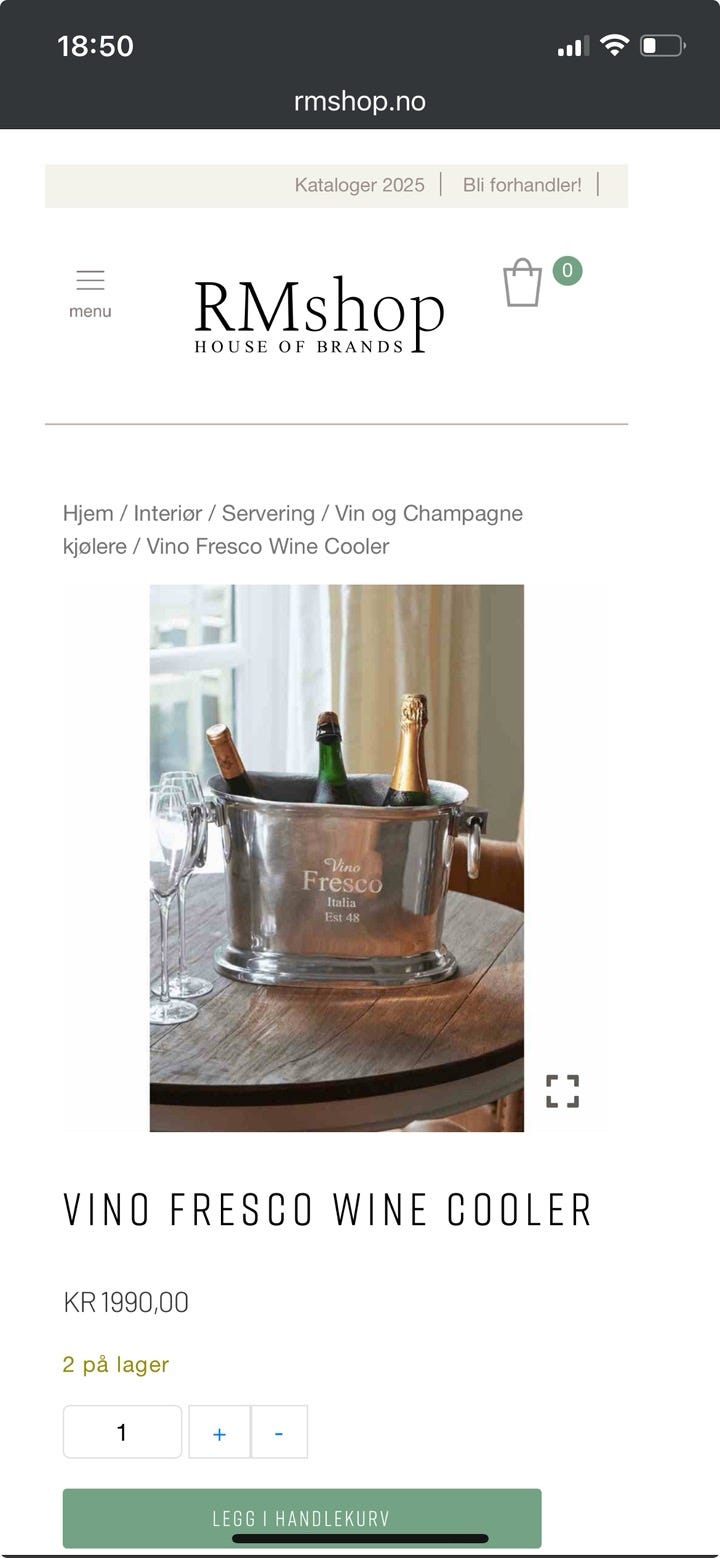Image resolution: width=720 pixels, height=1558 pixels.
Task: Go to Servering breadcrumb
Action: [268, 513]
